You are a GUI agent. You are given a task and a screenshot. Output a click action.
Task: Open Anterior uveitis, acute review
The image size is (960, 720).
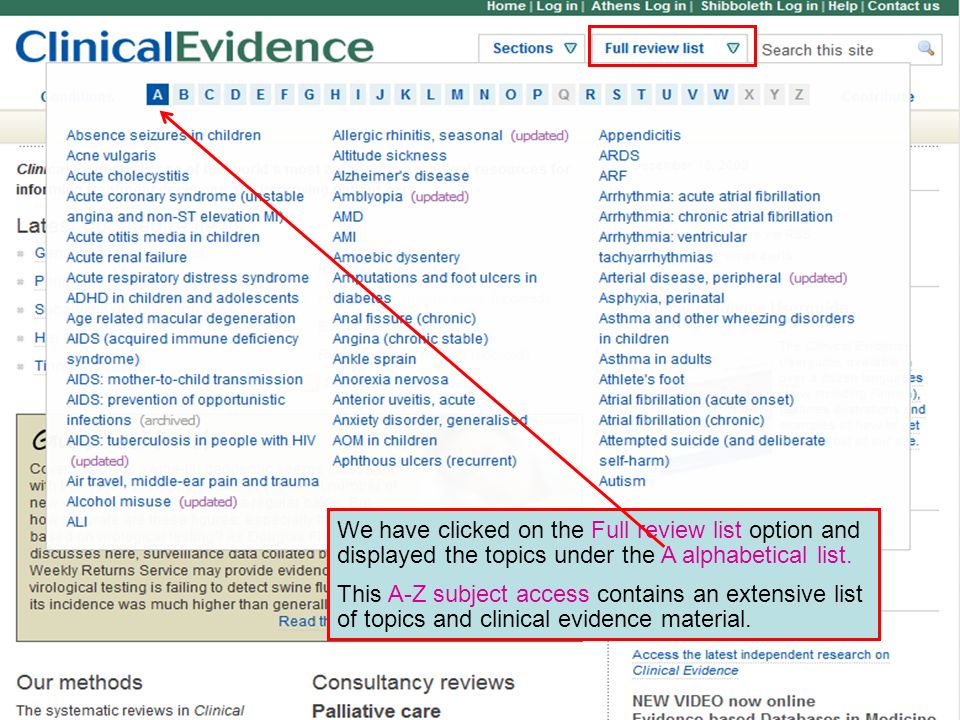coord(403,400)
